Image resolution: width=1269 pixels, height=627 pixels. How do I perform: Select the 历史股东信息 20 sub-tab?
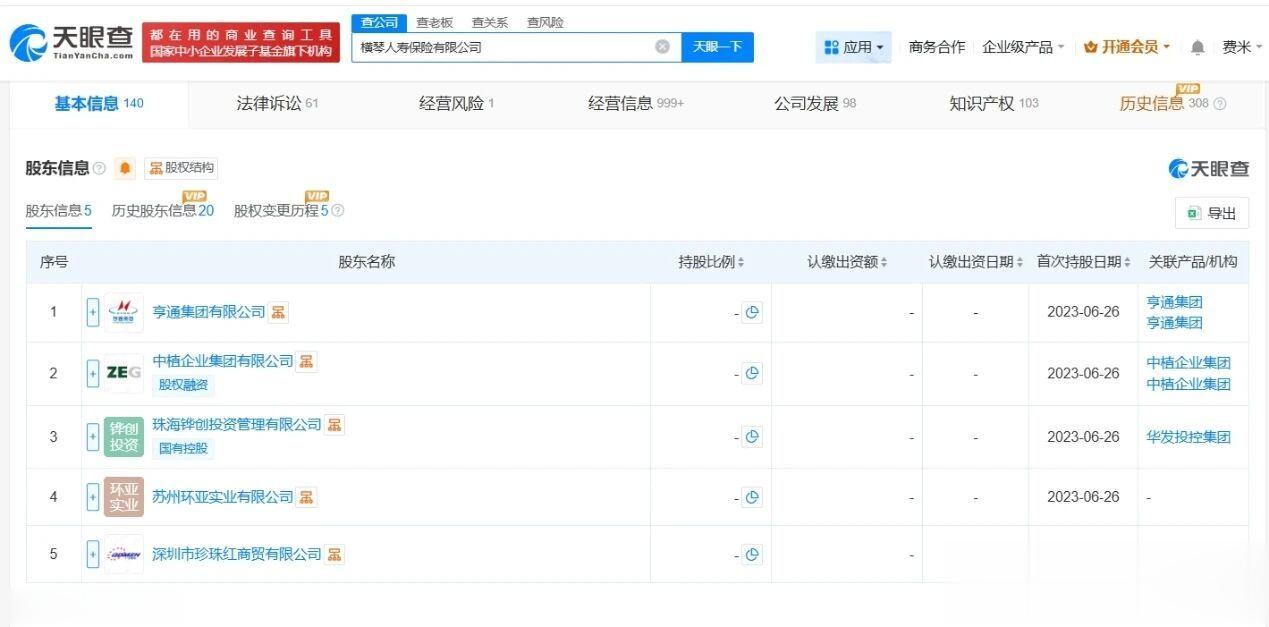point(163,211)
